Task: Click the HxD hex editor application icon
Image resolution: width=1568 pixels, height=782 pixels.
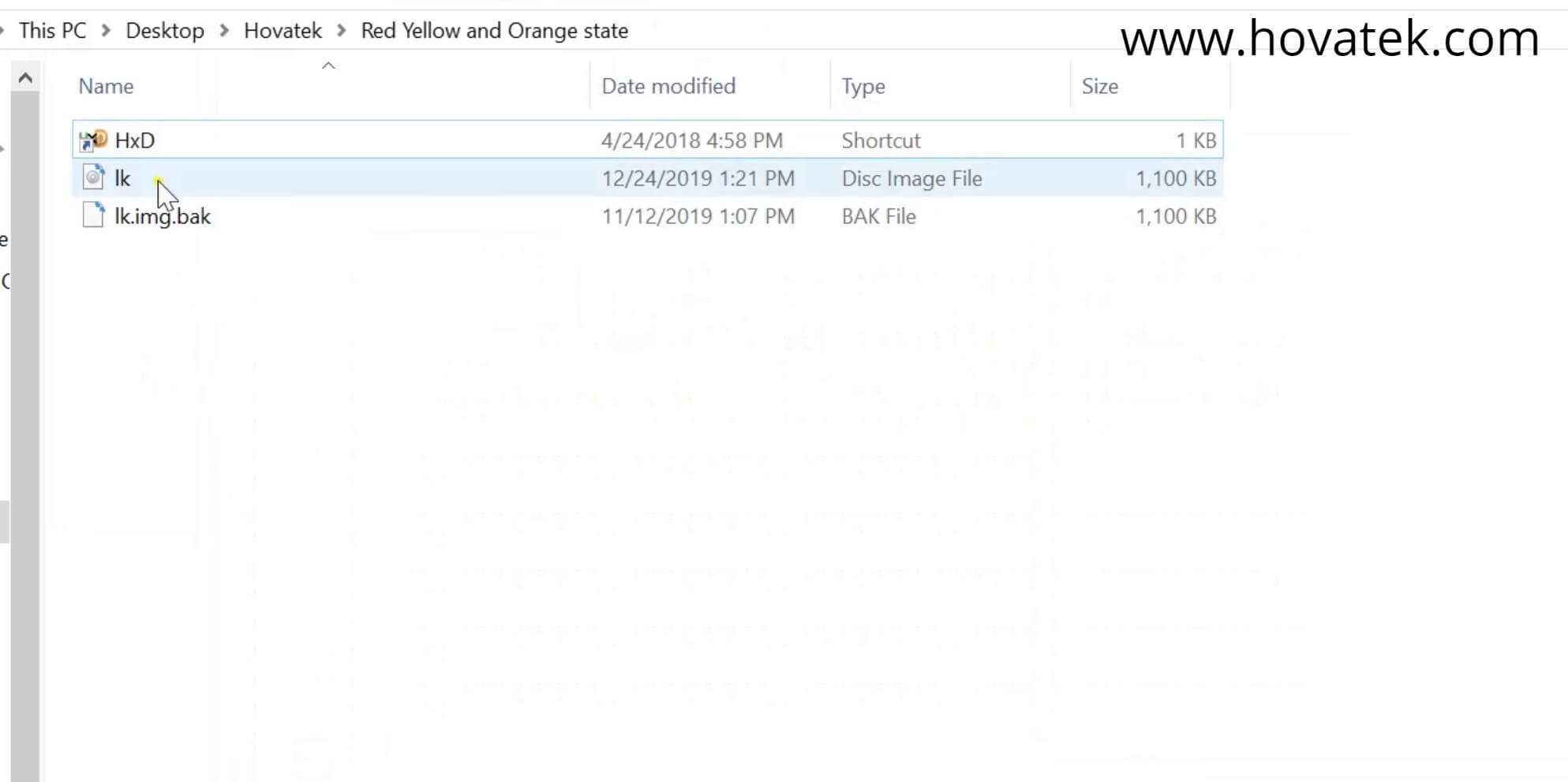Action: point(92,140)
